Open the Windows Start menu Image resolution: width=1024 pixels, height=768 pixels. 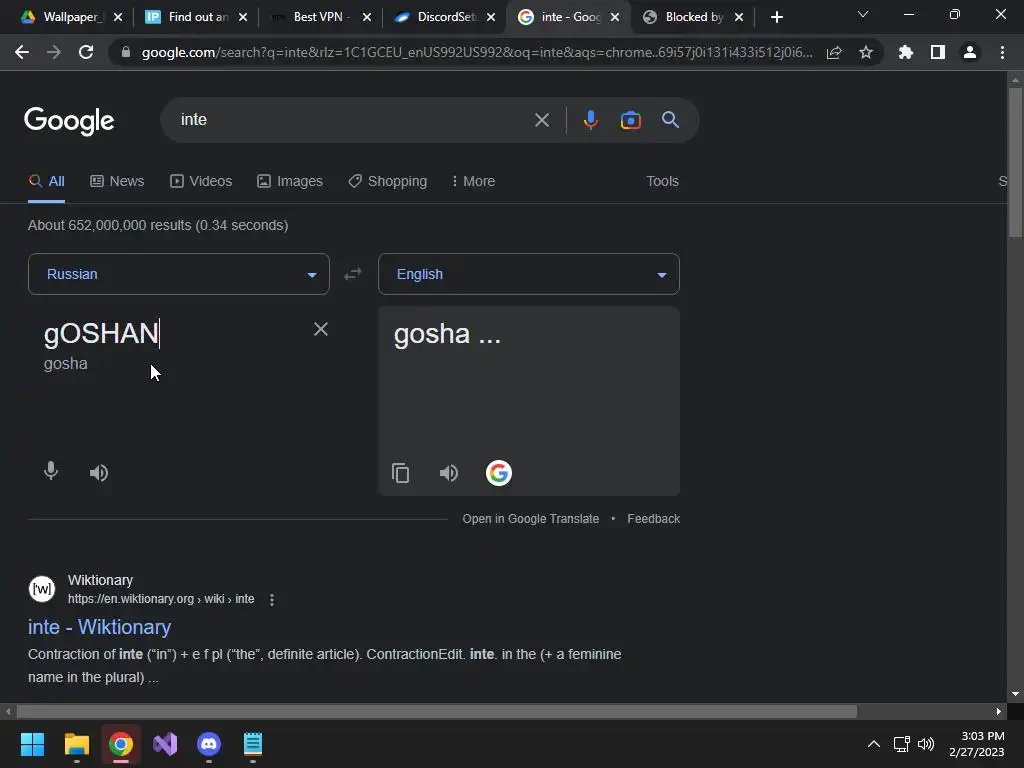pyautogui.click(x=32, y=744)
